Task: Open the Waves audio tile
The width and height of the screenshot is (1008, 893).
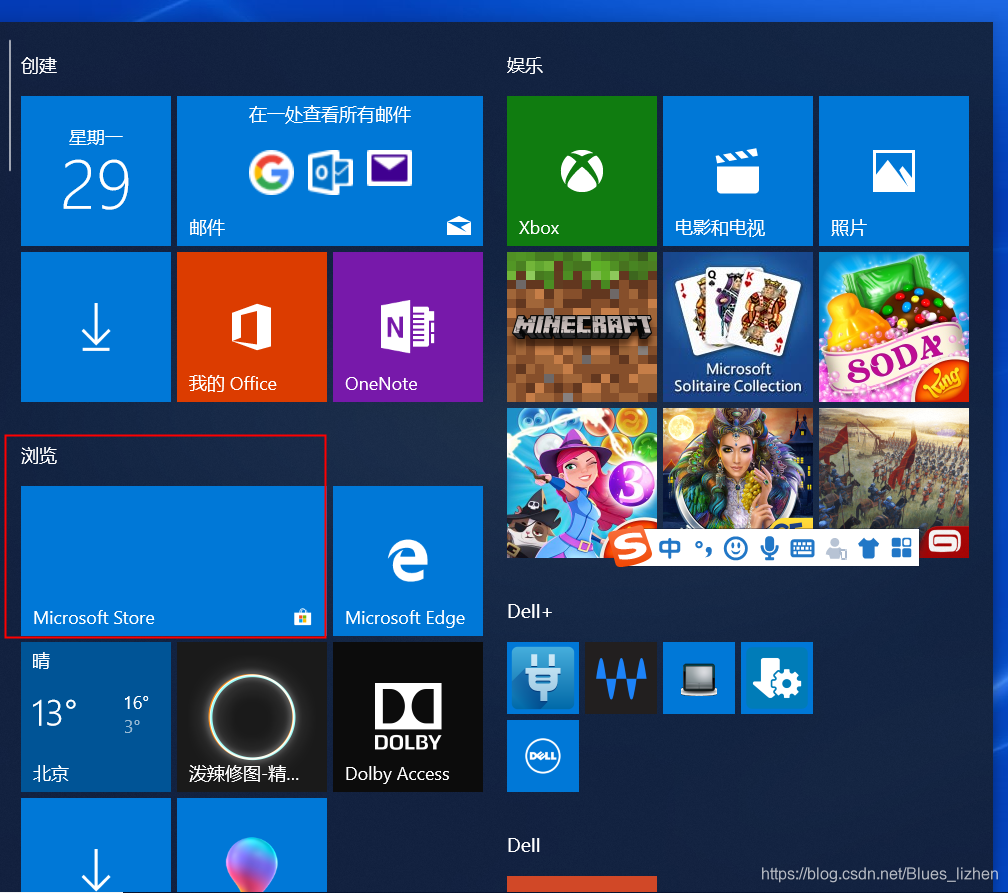Action: point(621,678)
